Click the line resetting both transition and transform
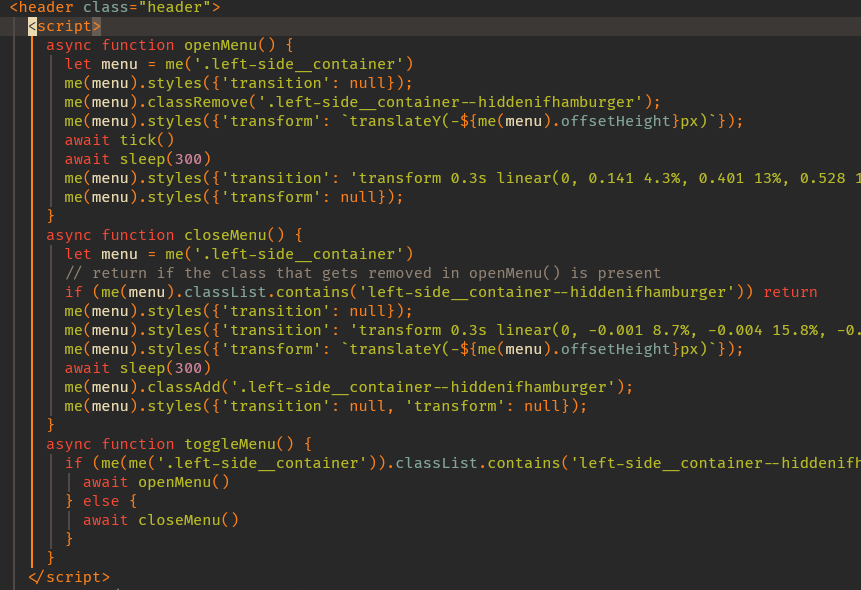 click(326, 406)
